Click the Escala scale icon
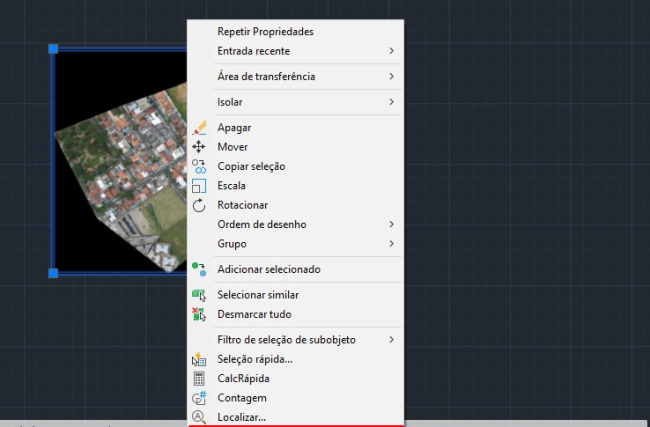650x427 pixels. (x=199, y=186)
